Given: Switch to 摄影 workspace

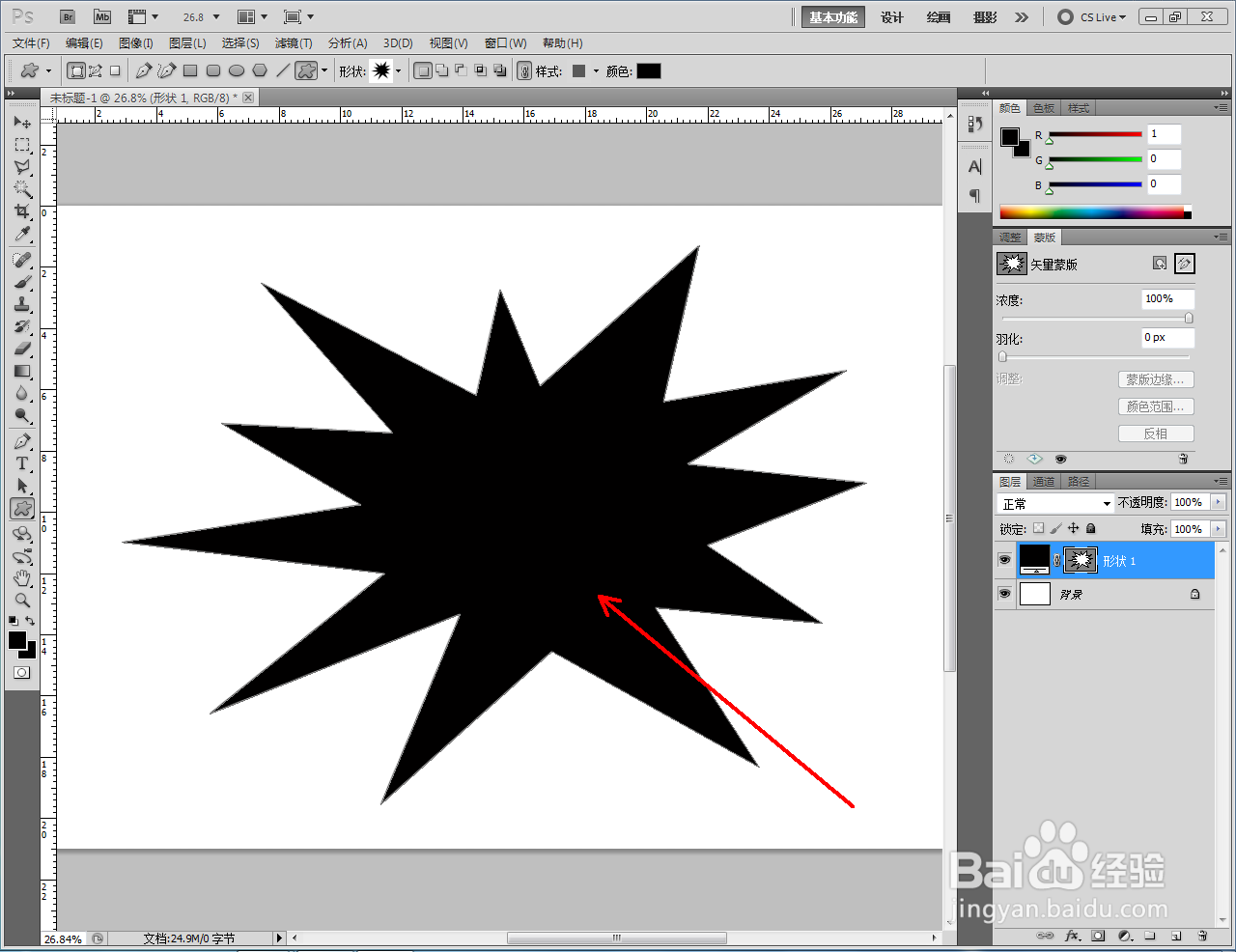Looking at the screenshot, I should (x=985, y=17).
